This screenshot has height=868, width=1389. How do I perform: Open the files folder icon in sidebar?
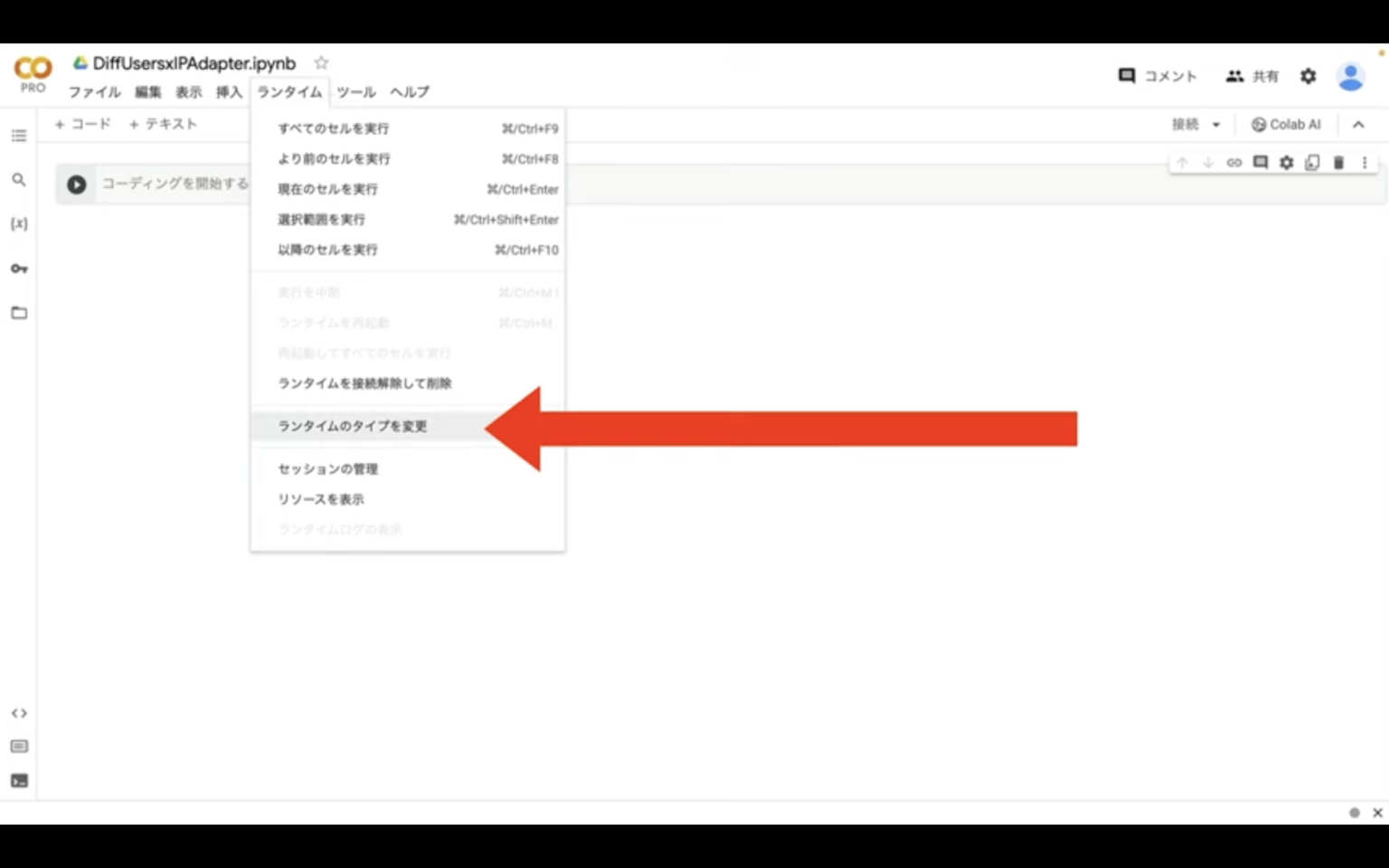[19, 313]
